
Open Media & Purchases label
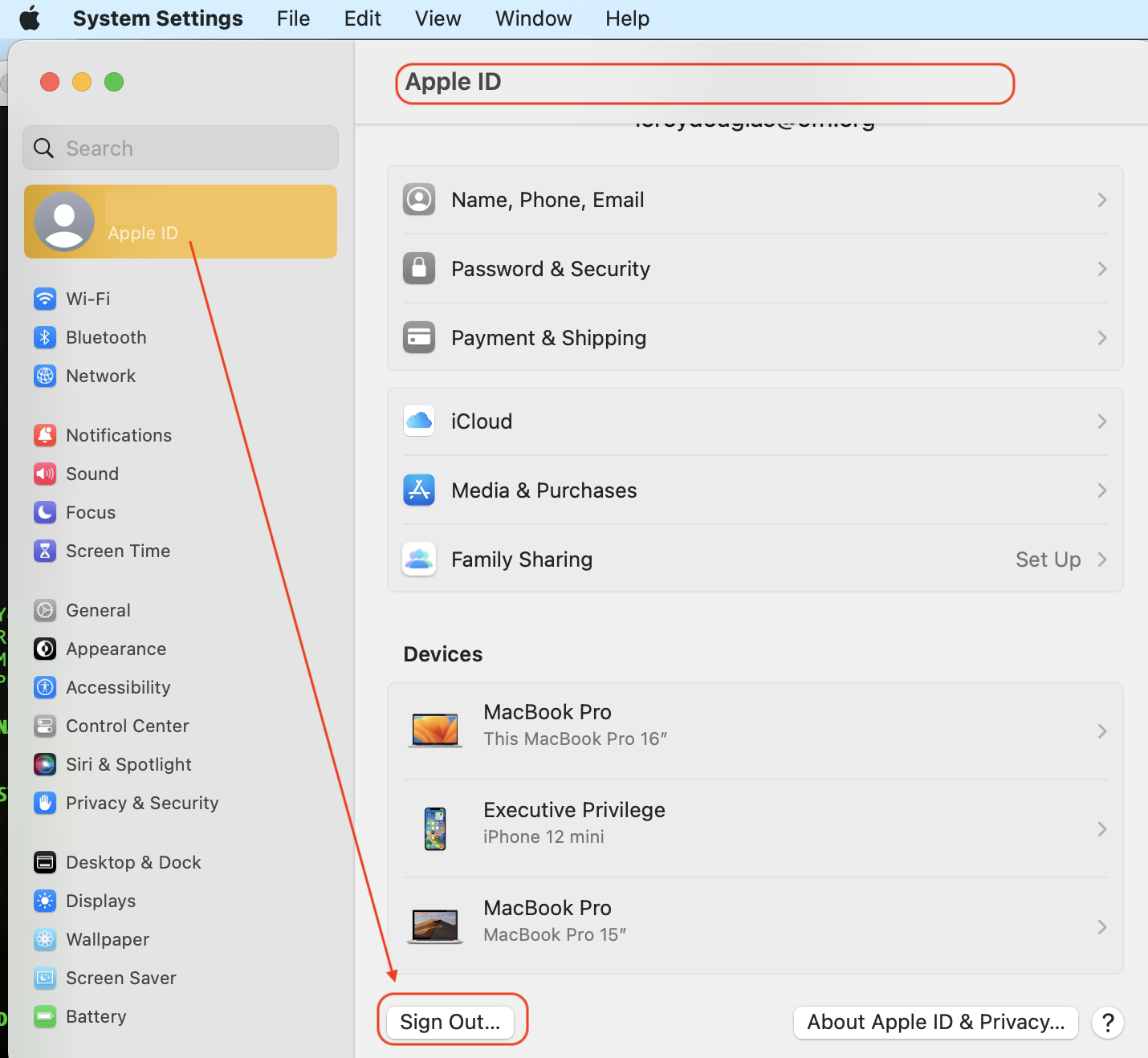point(544,490)
